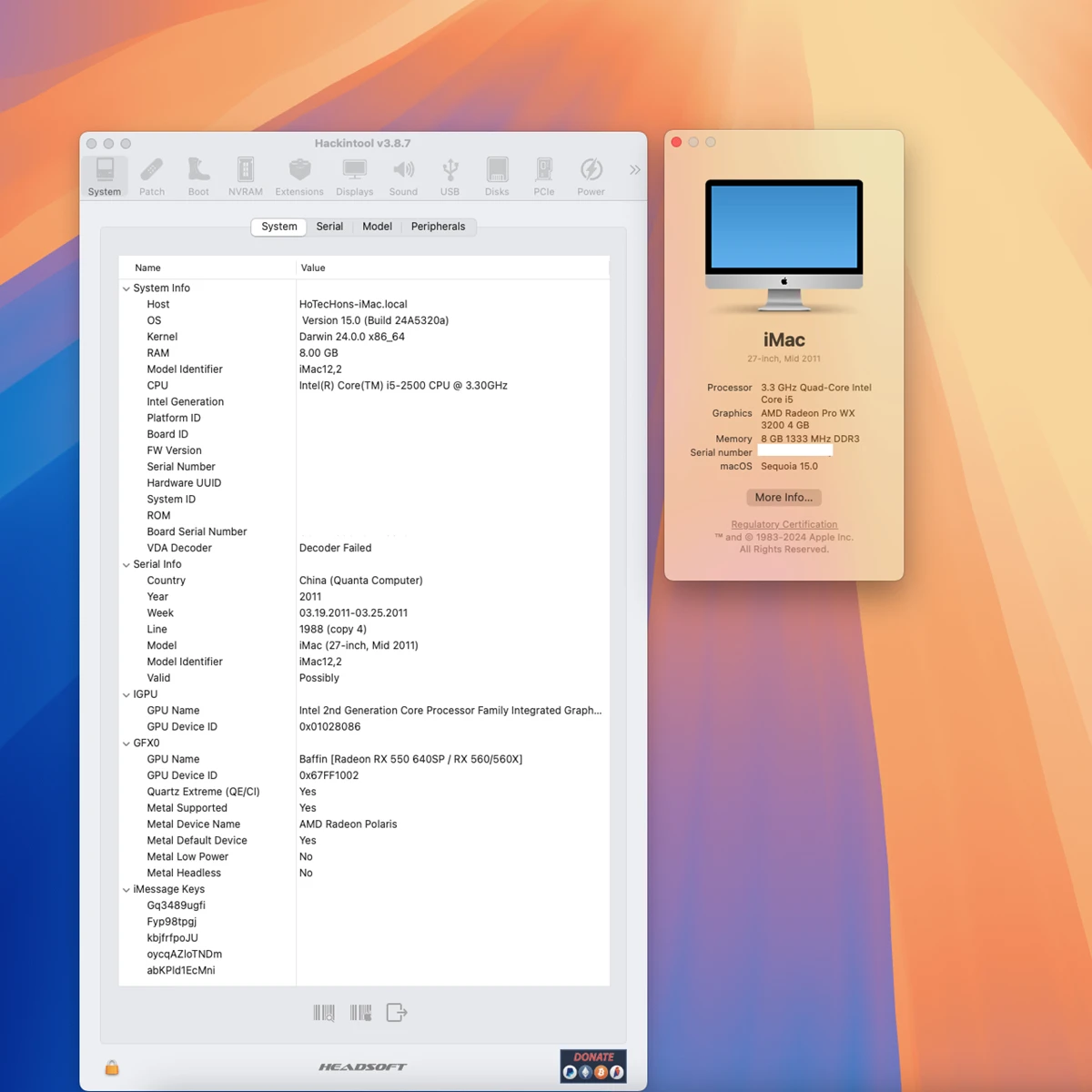1092x1092 pixels.
Task: Click the 'Decoder Failed' value
Action: point(335,548)
